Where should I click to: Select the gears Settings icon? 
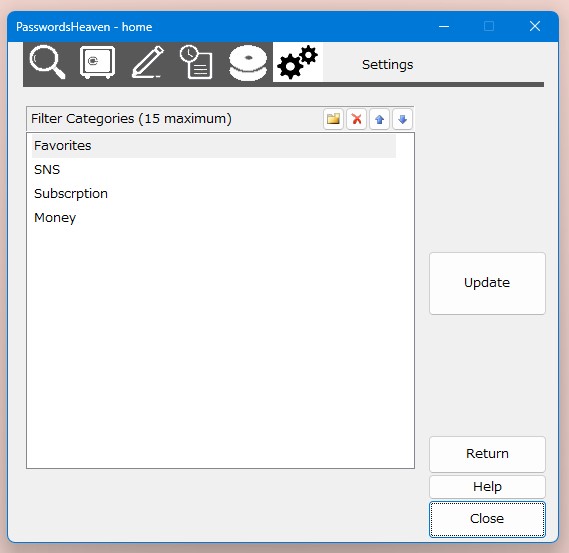click(298, 62)
